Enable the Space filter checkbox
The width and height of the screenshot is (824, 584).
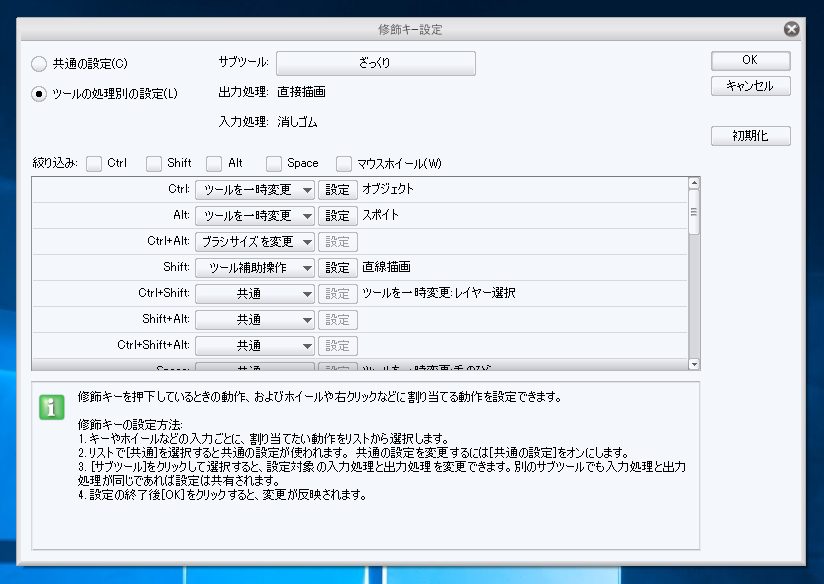[274, 163]
